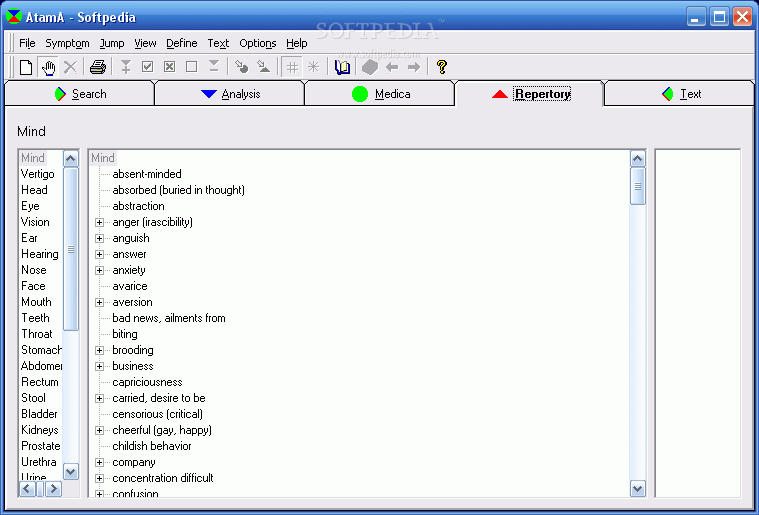Screen dimensions: 759x515
Task: Switch to the Medica tab
Action: tap(380, 93)
